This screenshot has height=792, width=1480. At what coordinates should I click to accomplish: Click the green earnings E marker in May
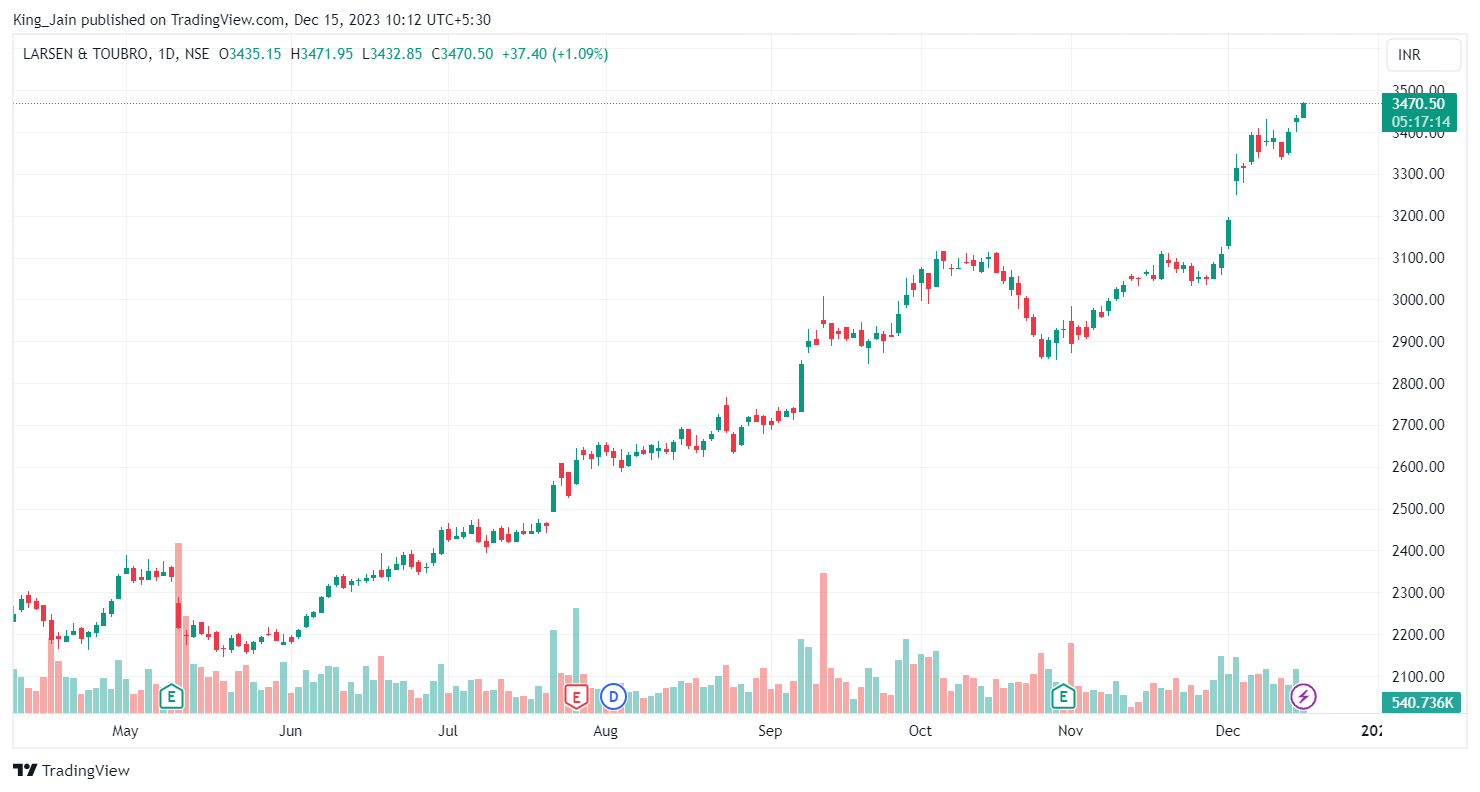pos(172,696)
